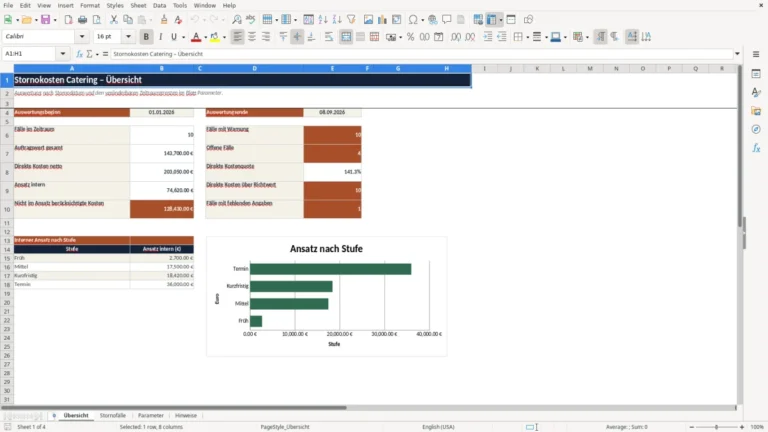Expand the font size dropdown
This screenshot has width=768, height=432.
(x=128, y=37)
